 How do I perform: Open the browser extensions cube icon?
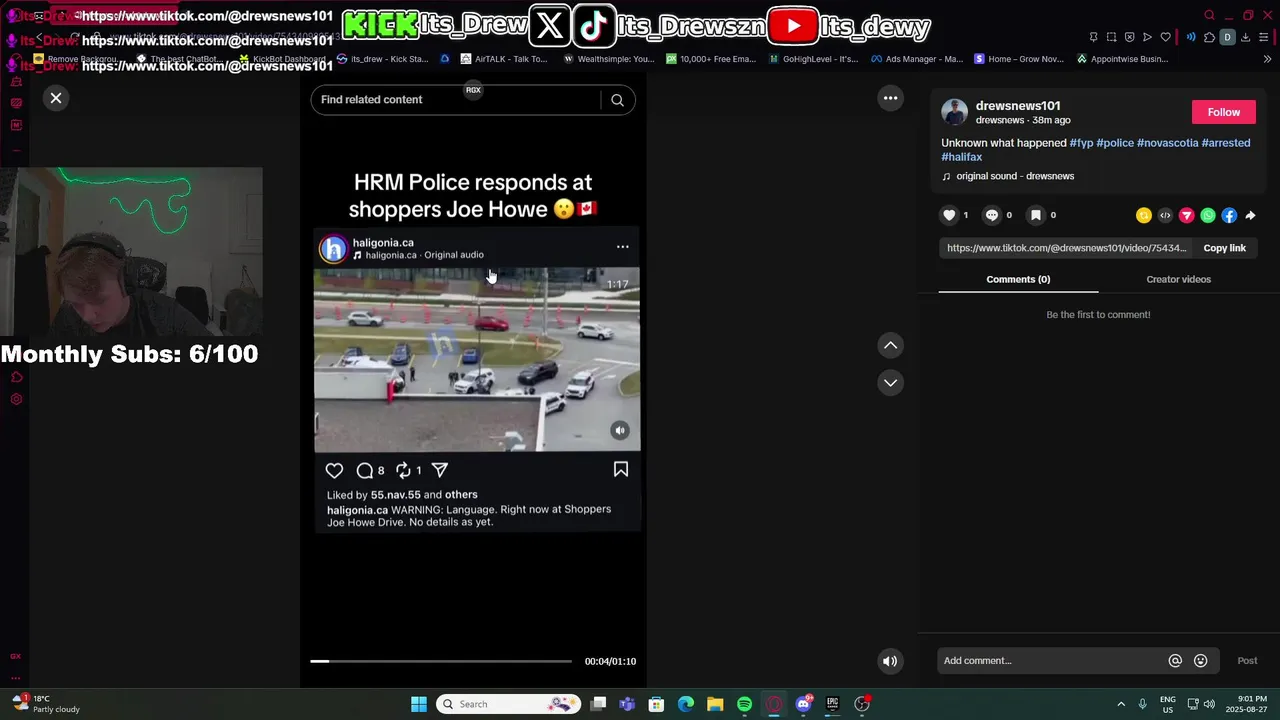[x=1209, y=37]
